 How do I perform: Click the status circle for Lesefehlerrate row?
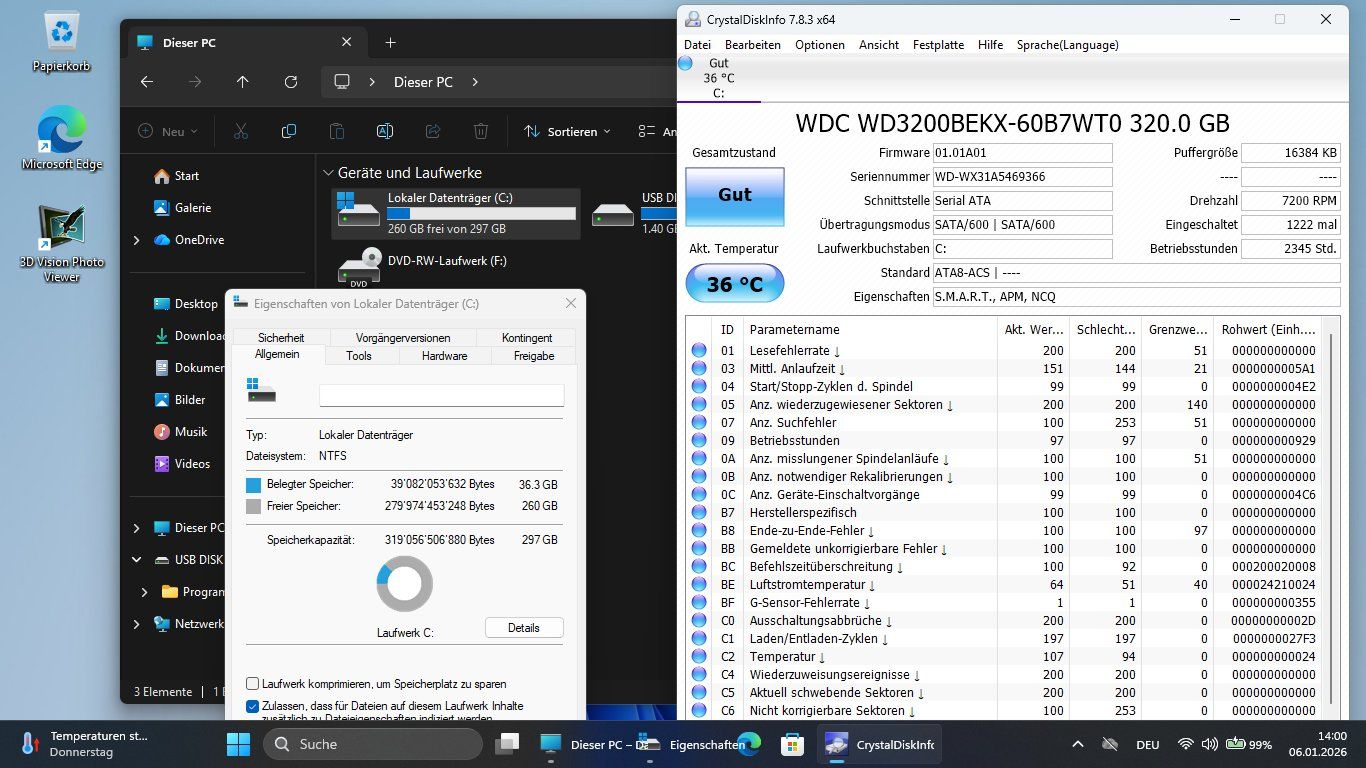[x=699, y=350]
